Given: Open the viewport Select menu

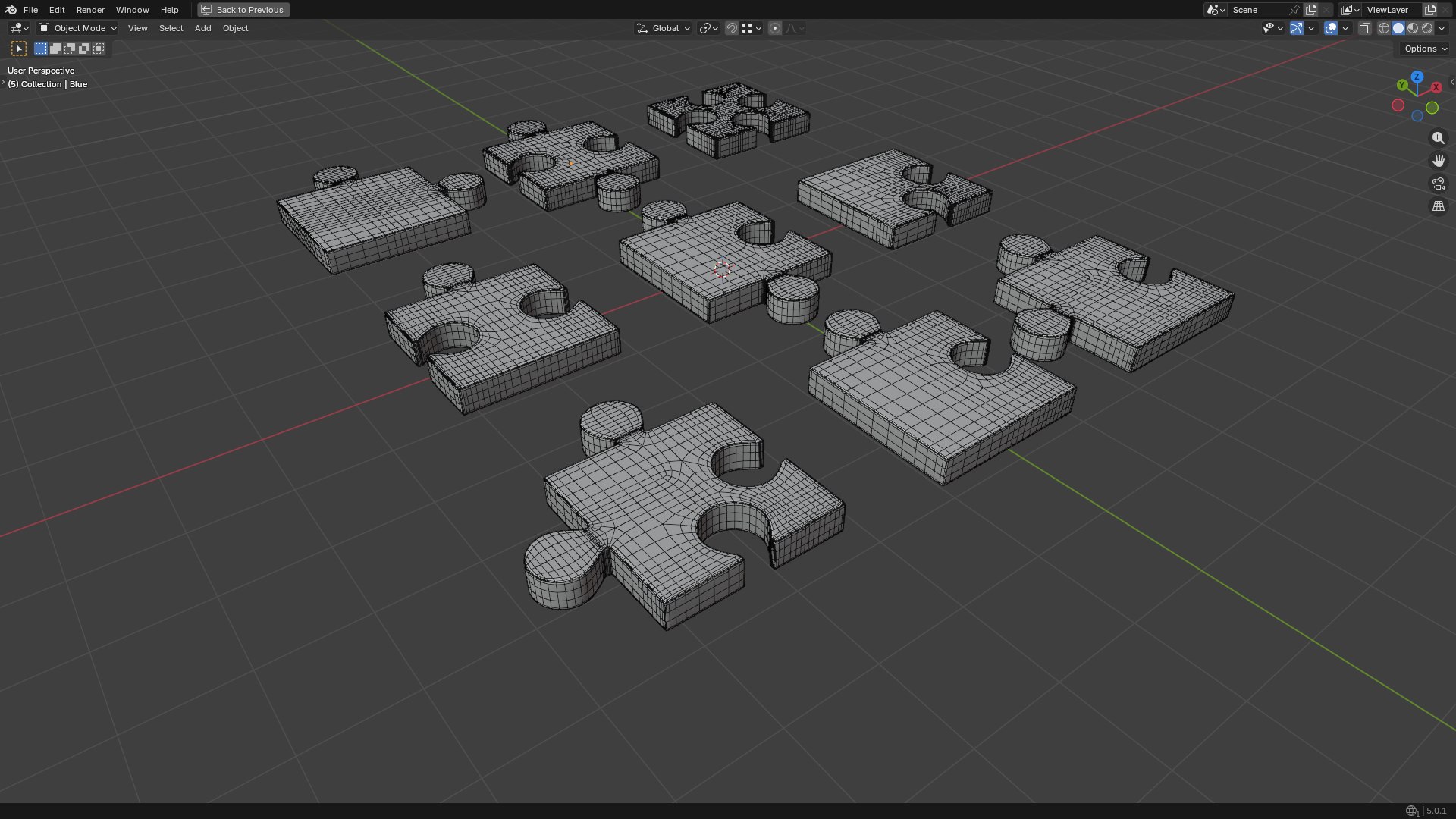Looking at the screenshot, I should (171, 28).
